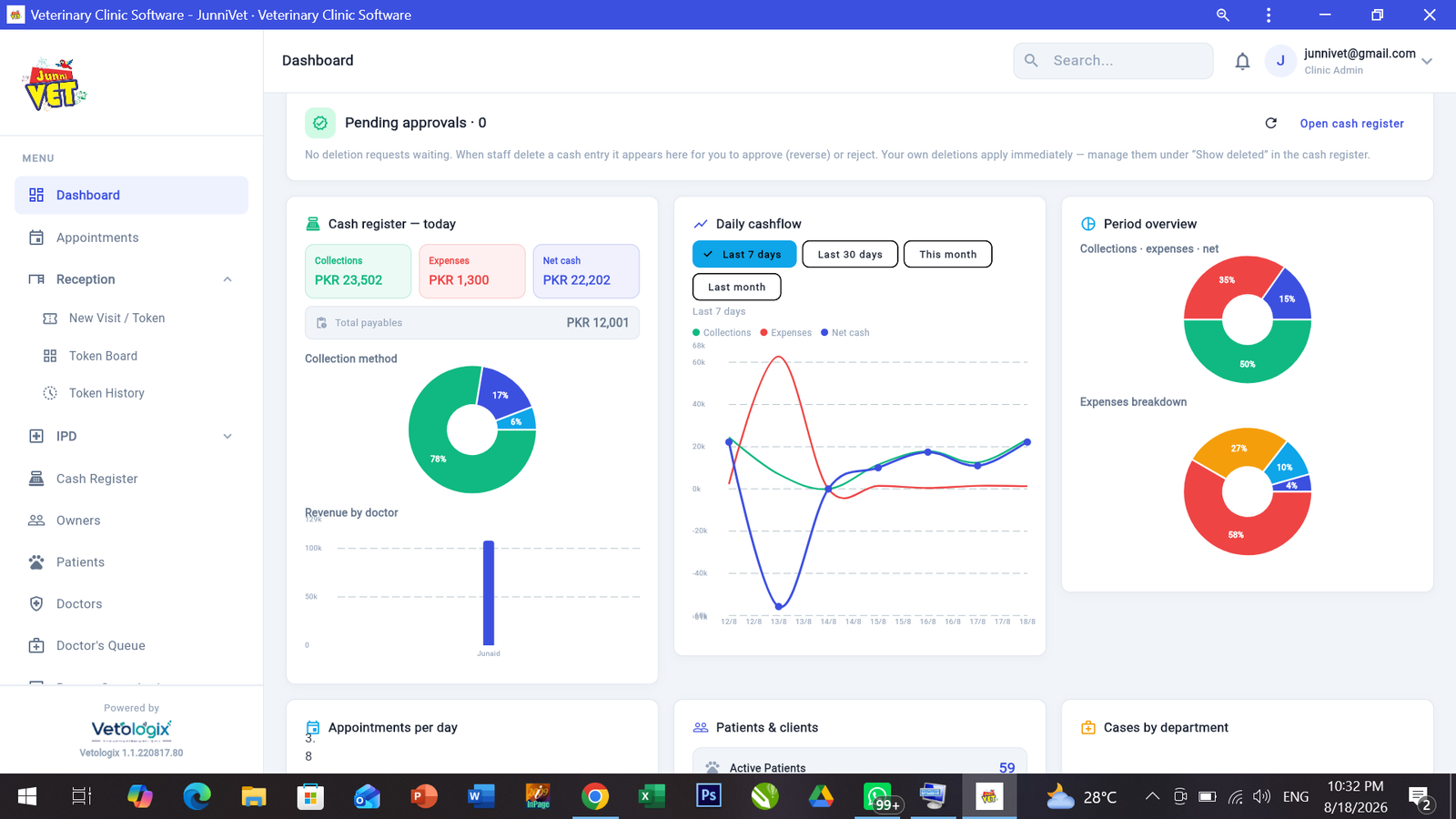Click the title bar search magnifier icon
The height and width of the screenshot is (819, 1456).
tap(1223, 15)
